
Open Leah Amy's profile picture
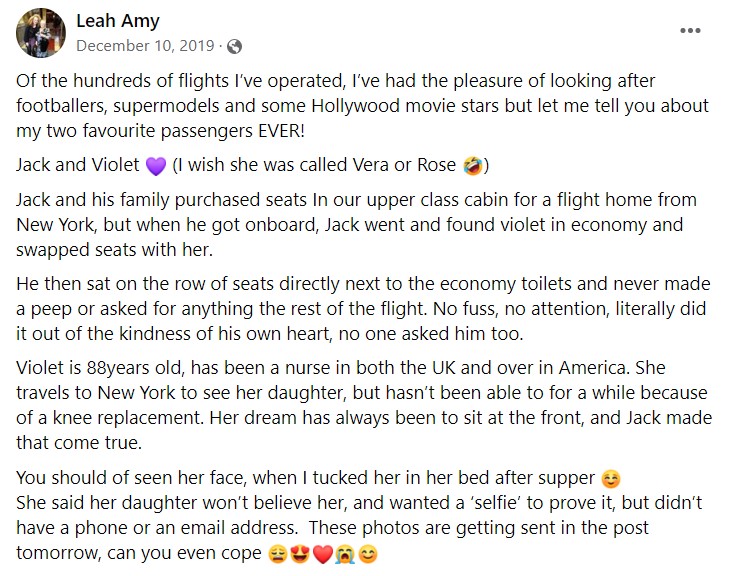41,33
